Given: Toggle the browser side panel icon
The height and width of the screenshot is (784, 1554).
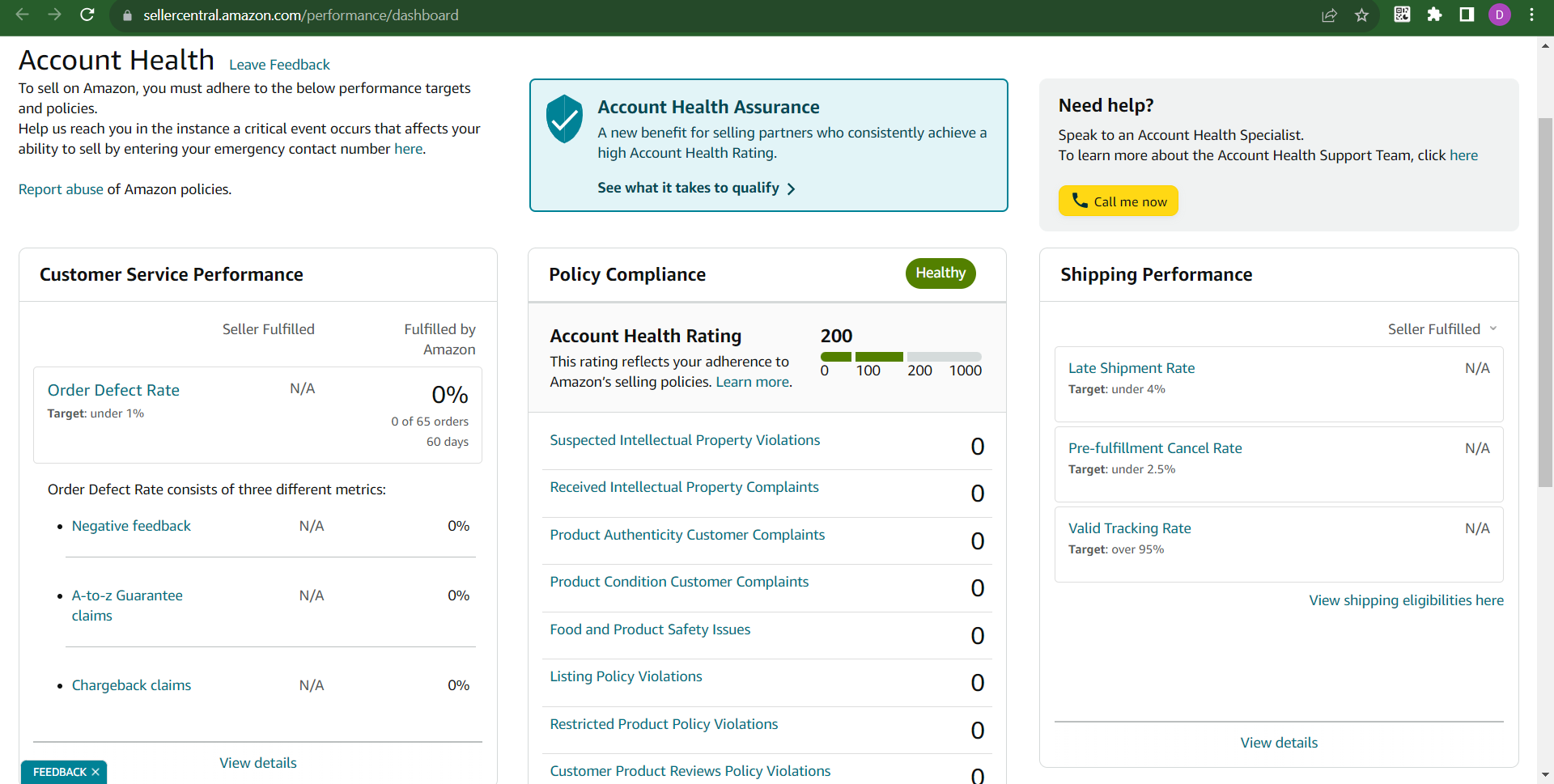Looking at the screenshot, I should point(1467,15).
